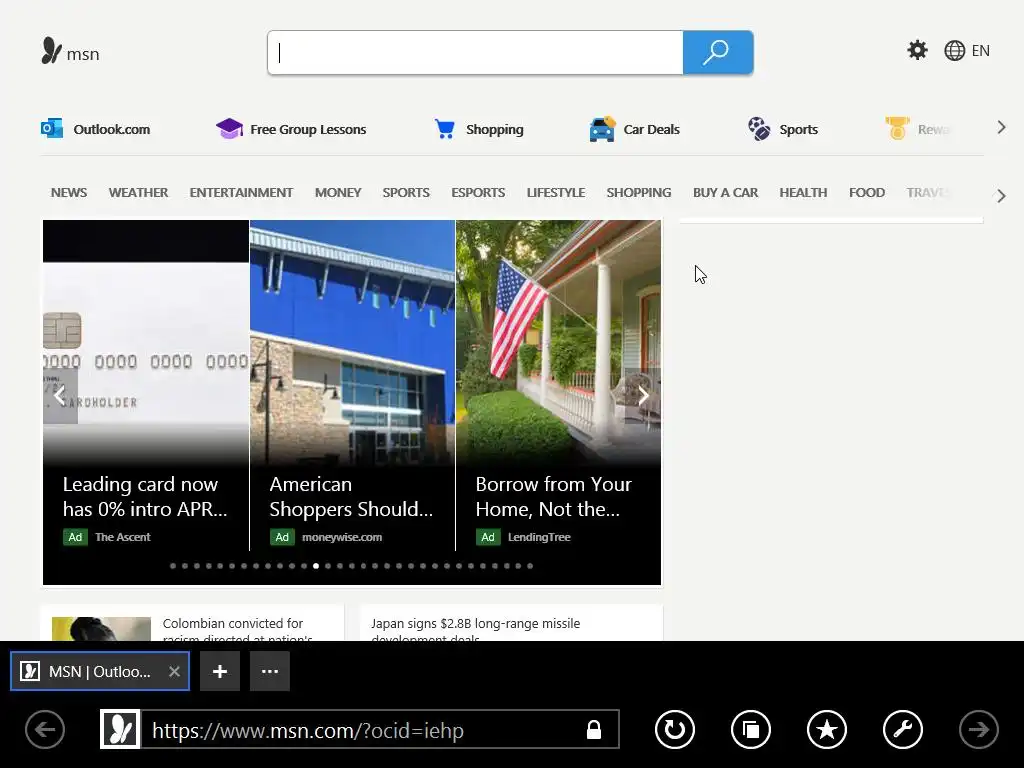Screen dimensions: 1024x768
Task: Click the globe language icon
Action: coord(954,50)
